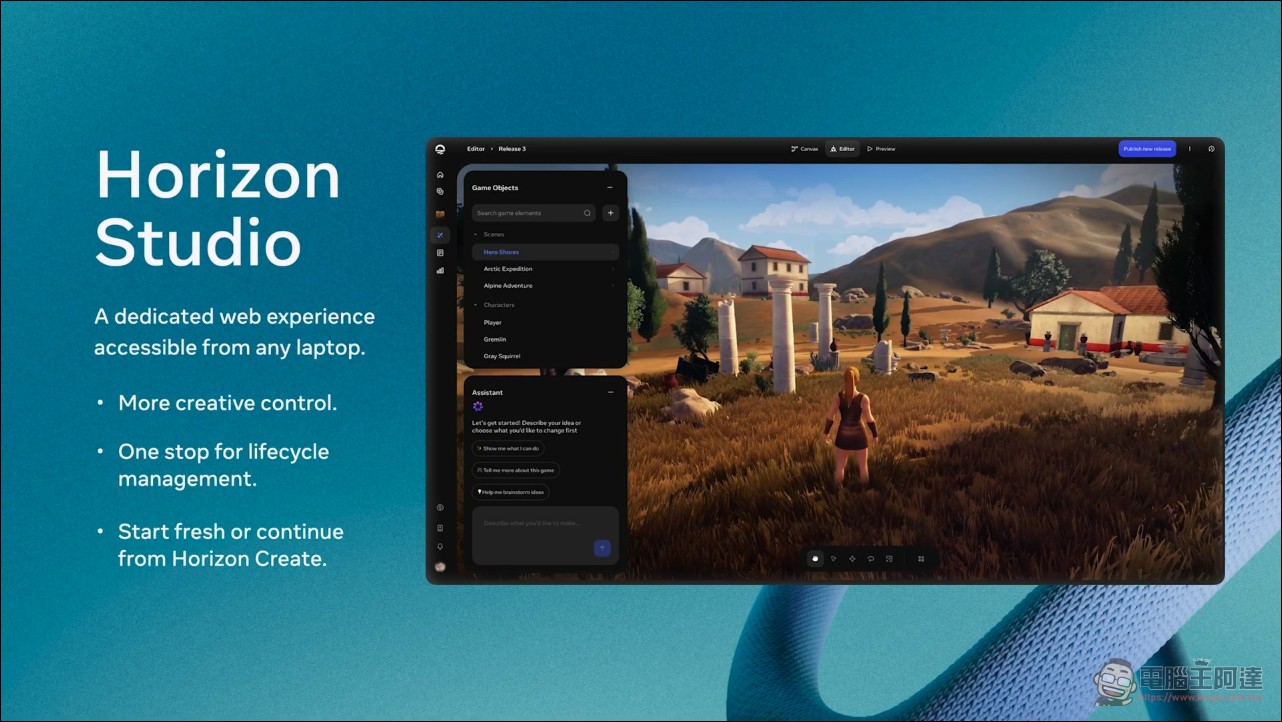Focus the 'Describe what you'd like to make' box
This screenshot has height=722, width=1282.
(545, 535)
